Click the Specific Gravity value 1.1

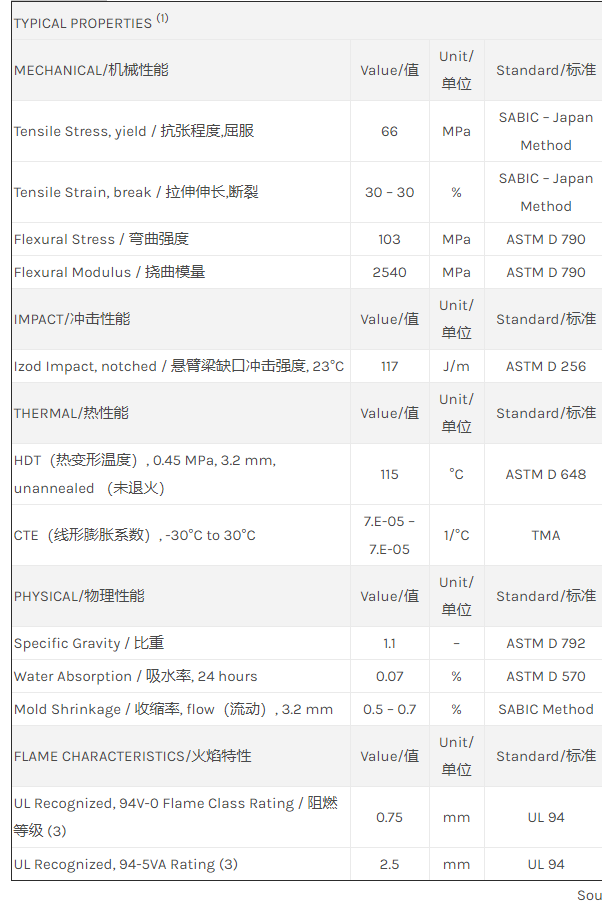pos(389,643)
